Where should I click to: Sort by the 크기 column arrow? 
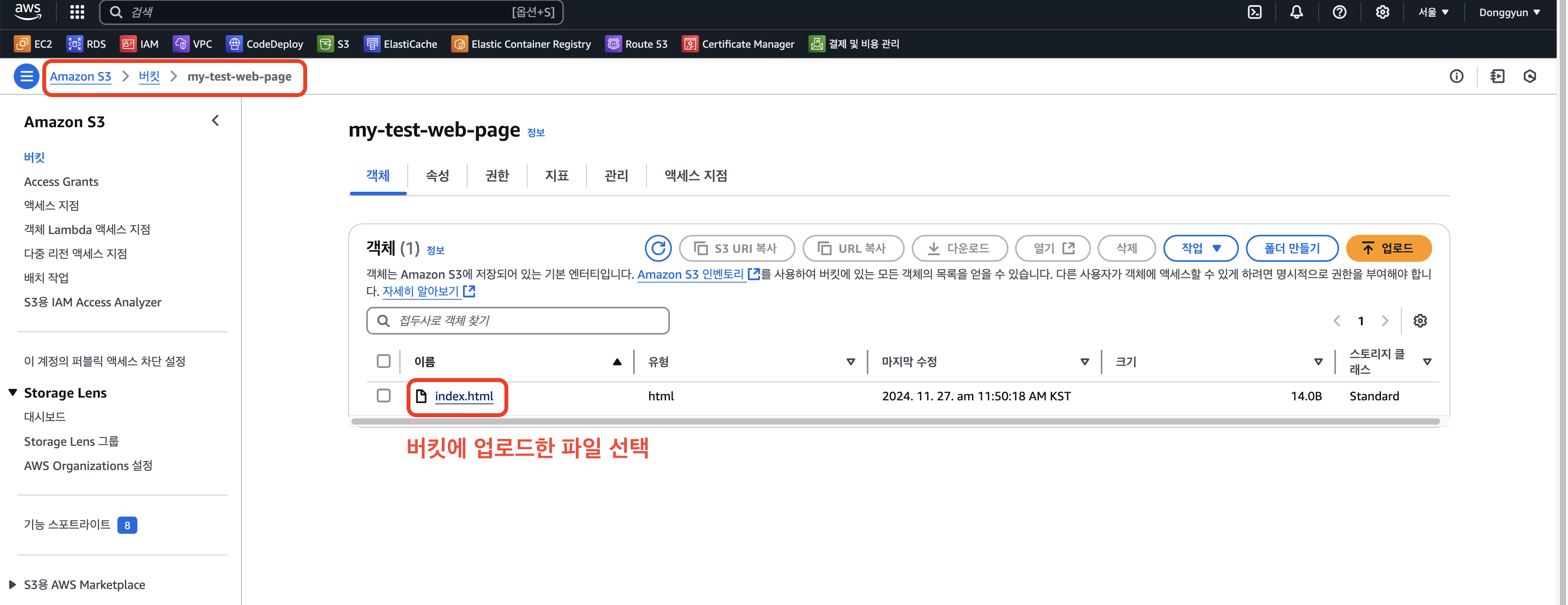pyautogui.click(x=1318, y=362)
